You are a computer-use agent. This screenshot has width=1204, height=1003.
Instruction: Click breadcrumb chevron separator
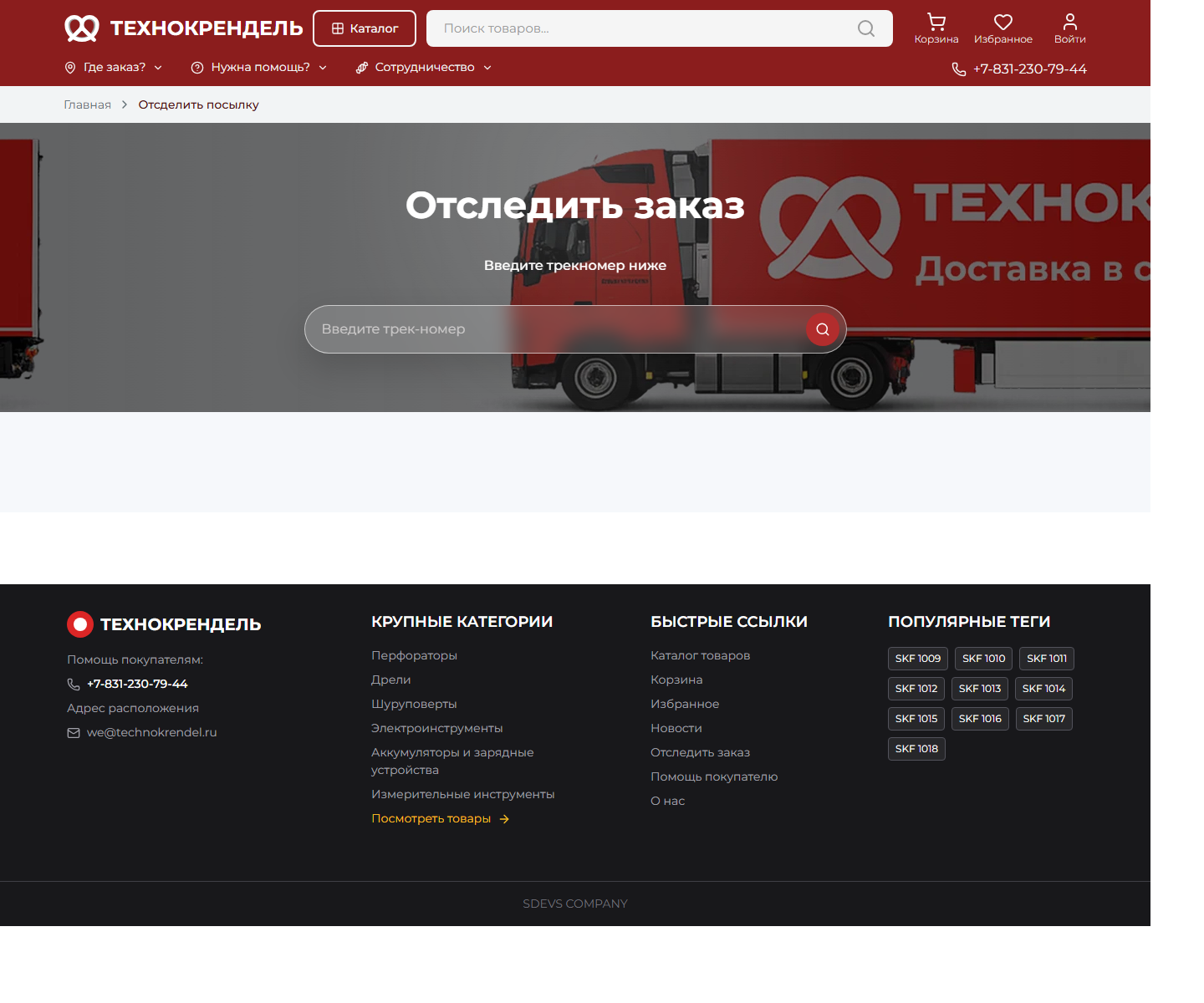click(125, 104)
